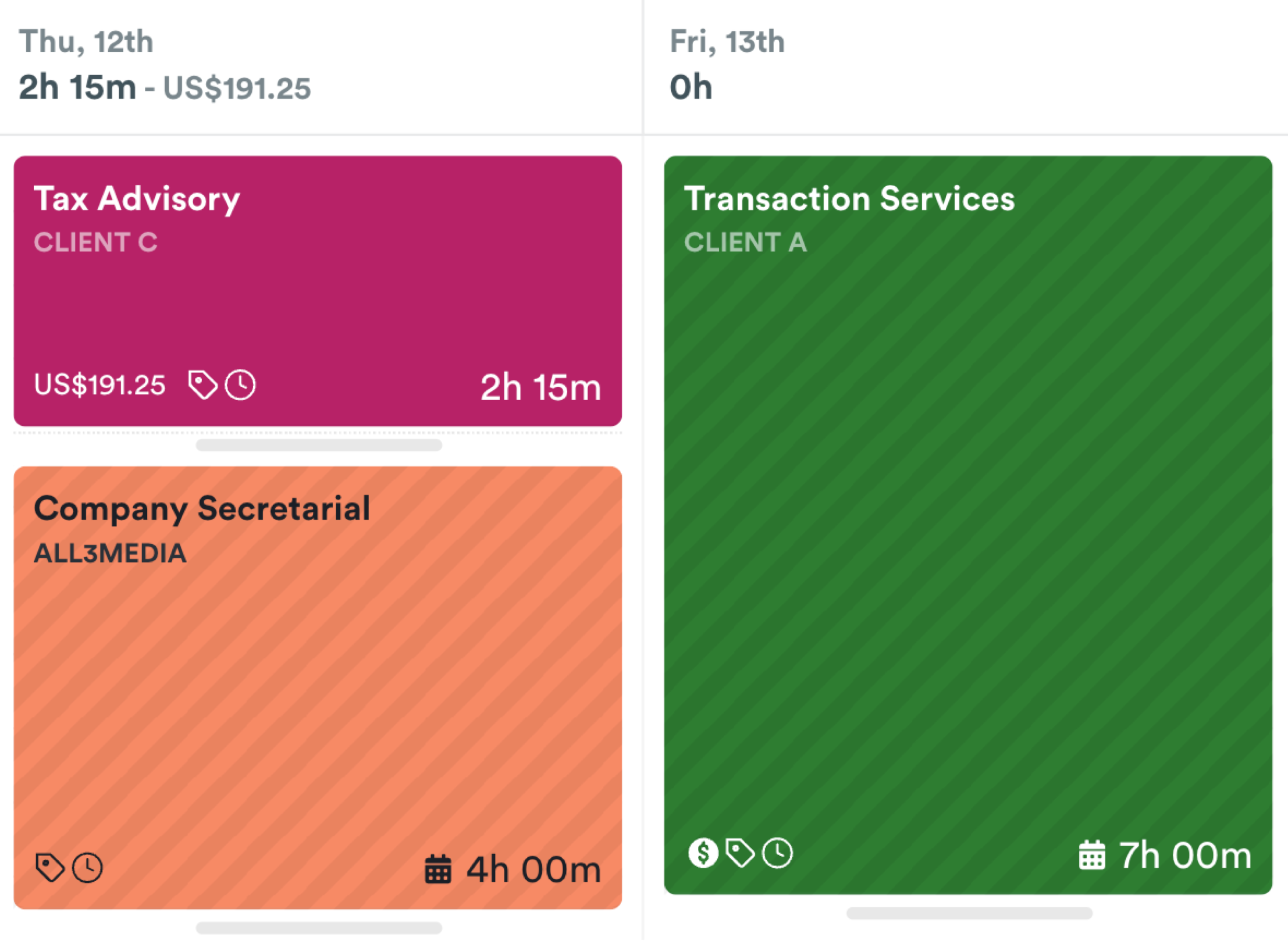Click the calendar icon beside 4h 00m

(x=437, y=869)
